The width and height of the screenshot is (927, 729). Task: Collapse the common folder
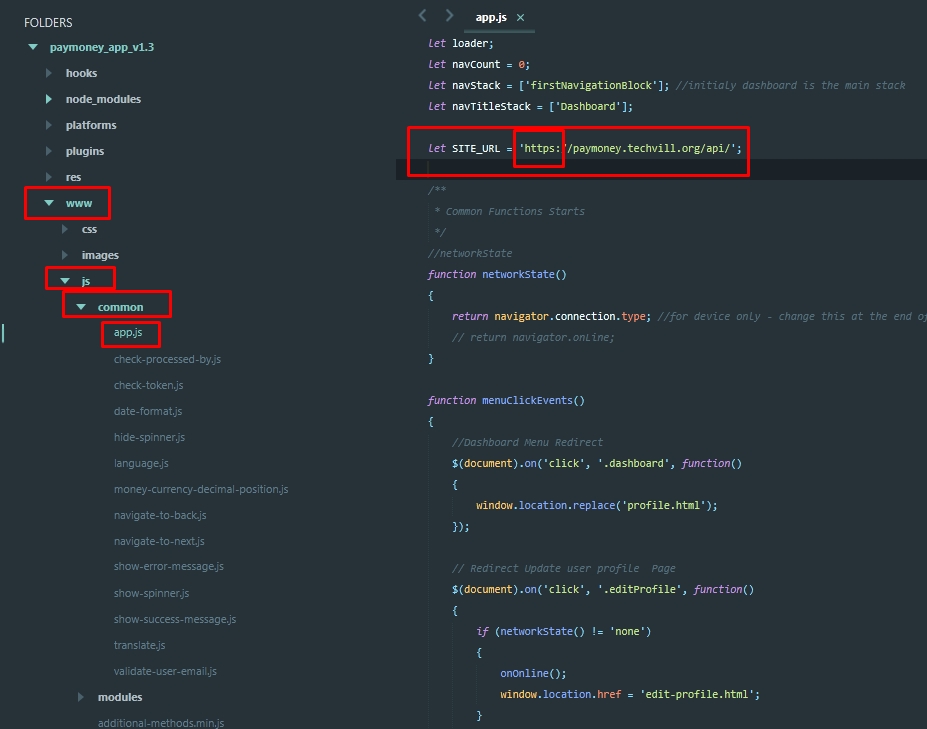click(x=81, y=307)
